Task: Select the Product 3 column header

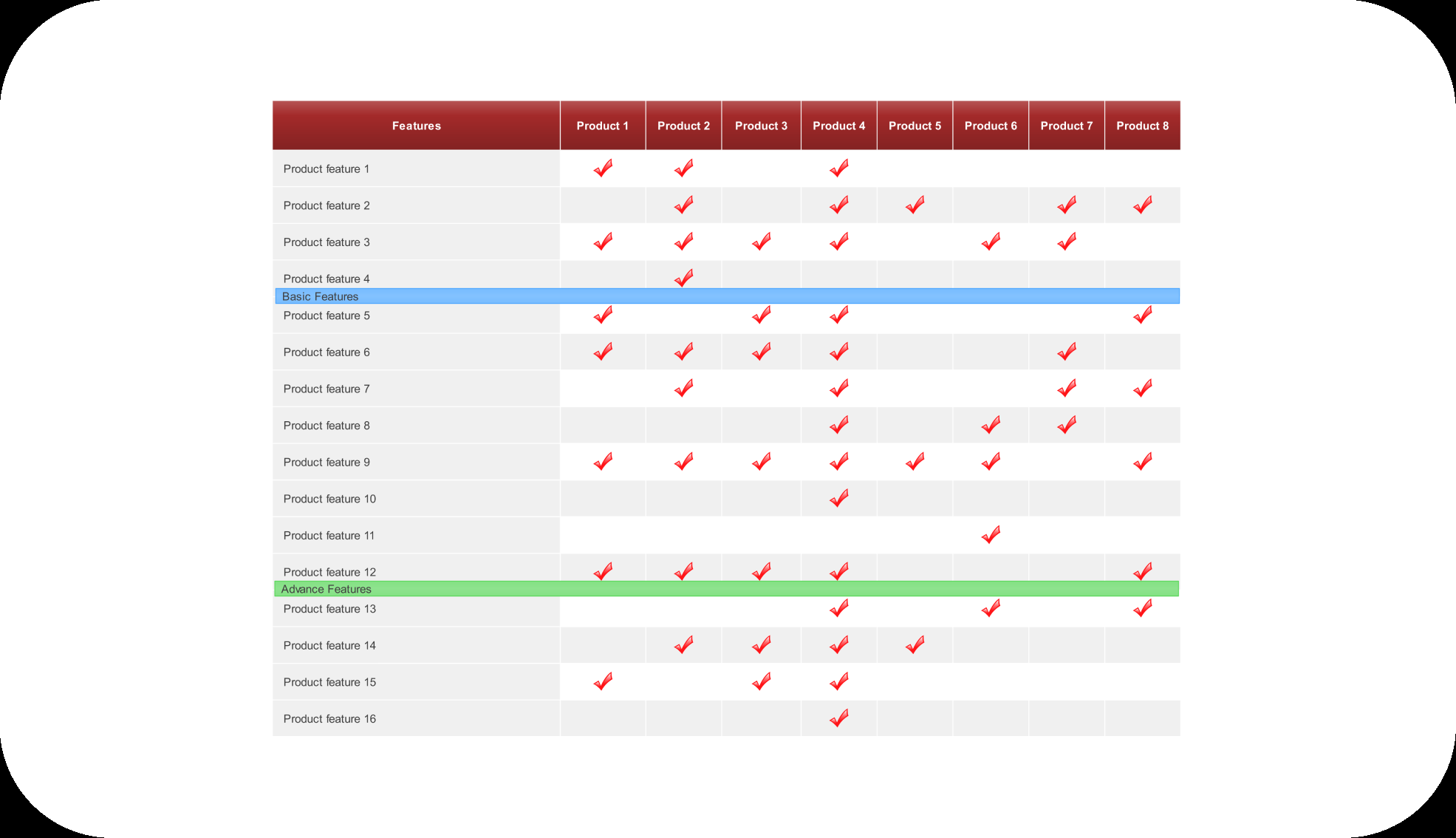Action: tap(761, 126)
